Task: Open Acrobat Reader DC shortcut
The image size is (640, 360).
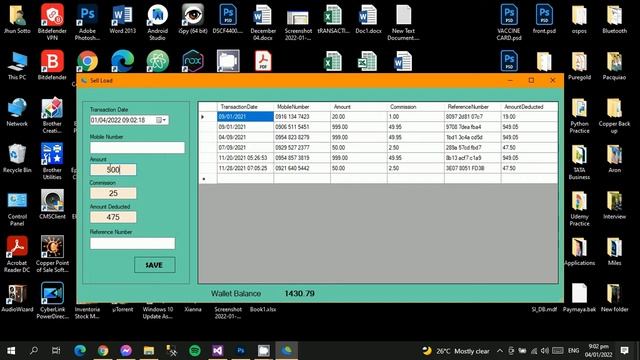Action: point(17,254)
